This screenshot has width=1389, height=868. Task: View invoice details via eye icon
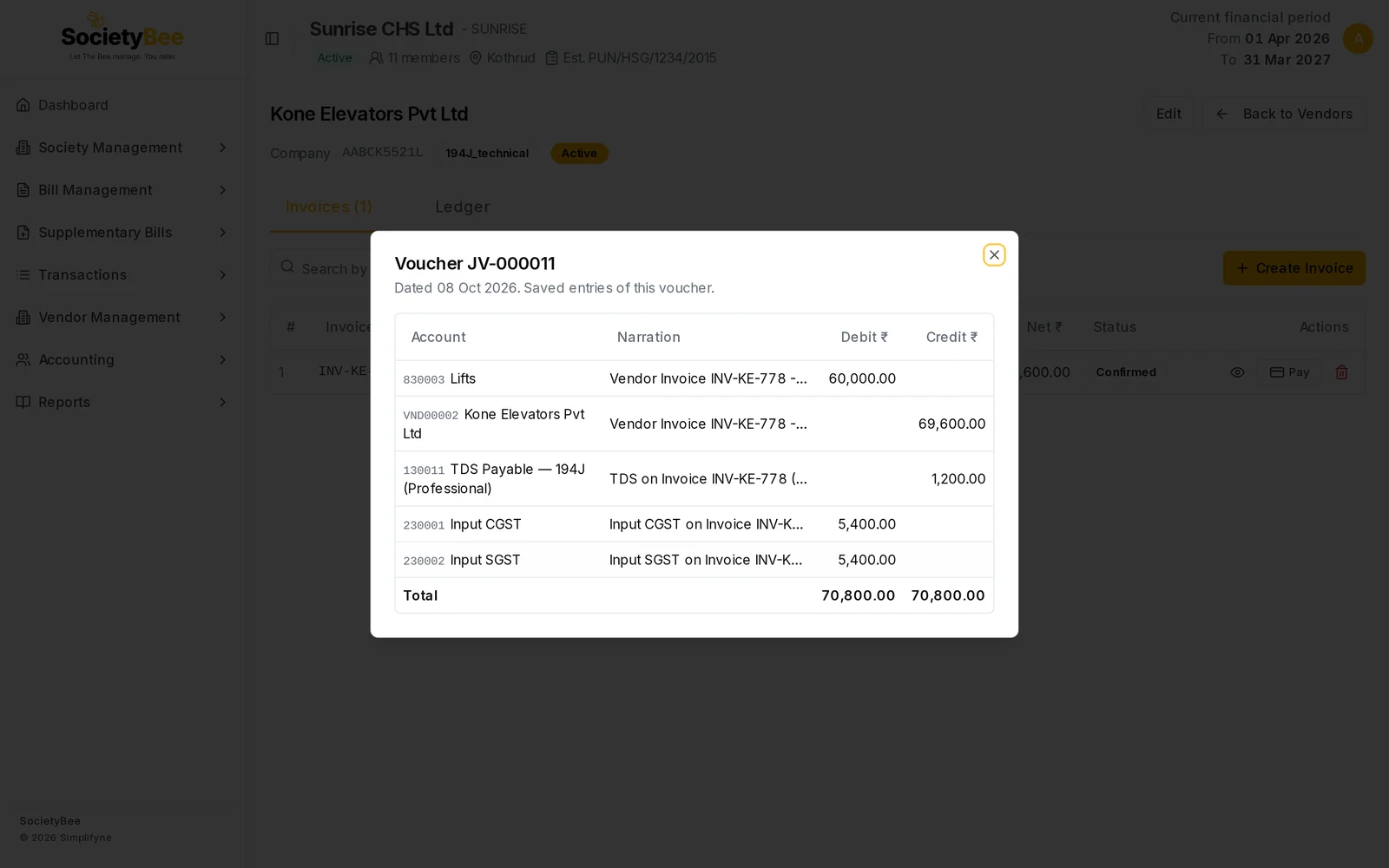(1237, 372)
